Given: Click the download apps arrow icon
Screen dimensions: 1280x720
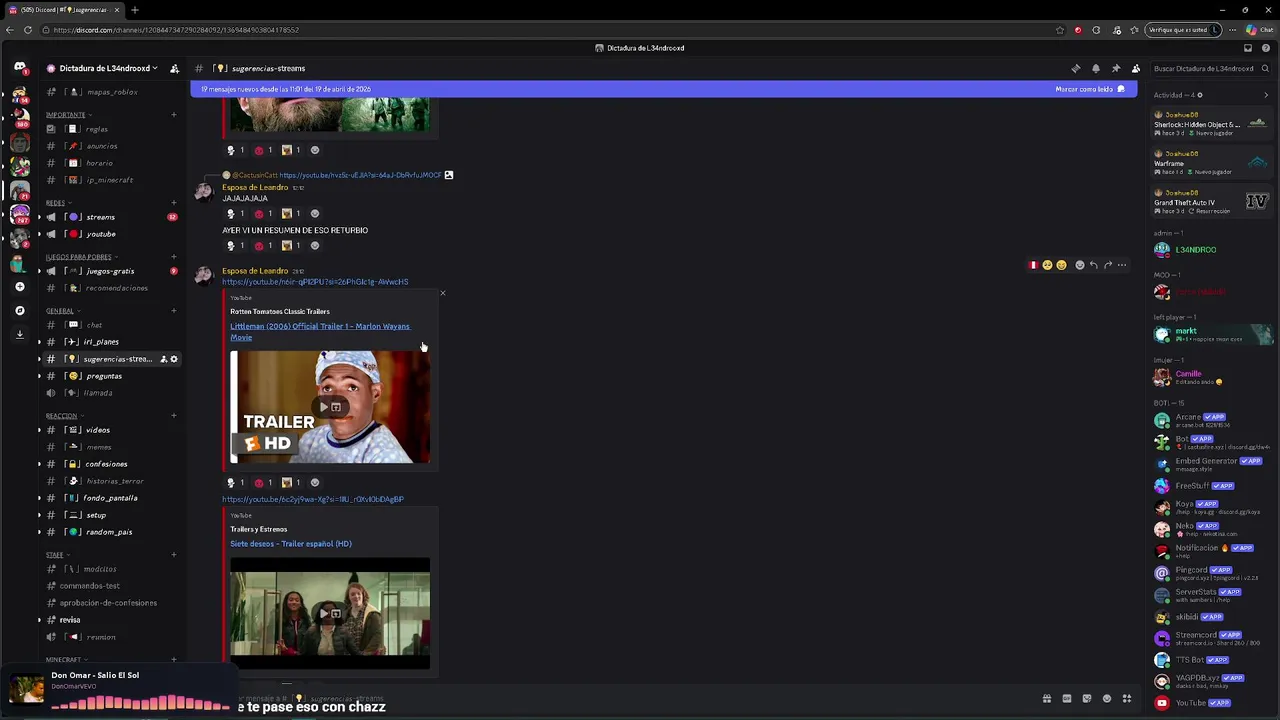Looking at the screenshot, I should (19, 335).
